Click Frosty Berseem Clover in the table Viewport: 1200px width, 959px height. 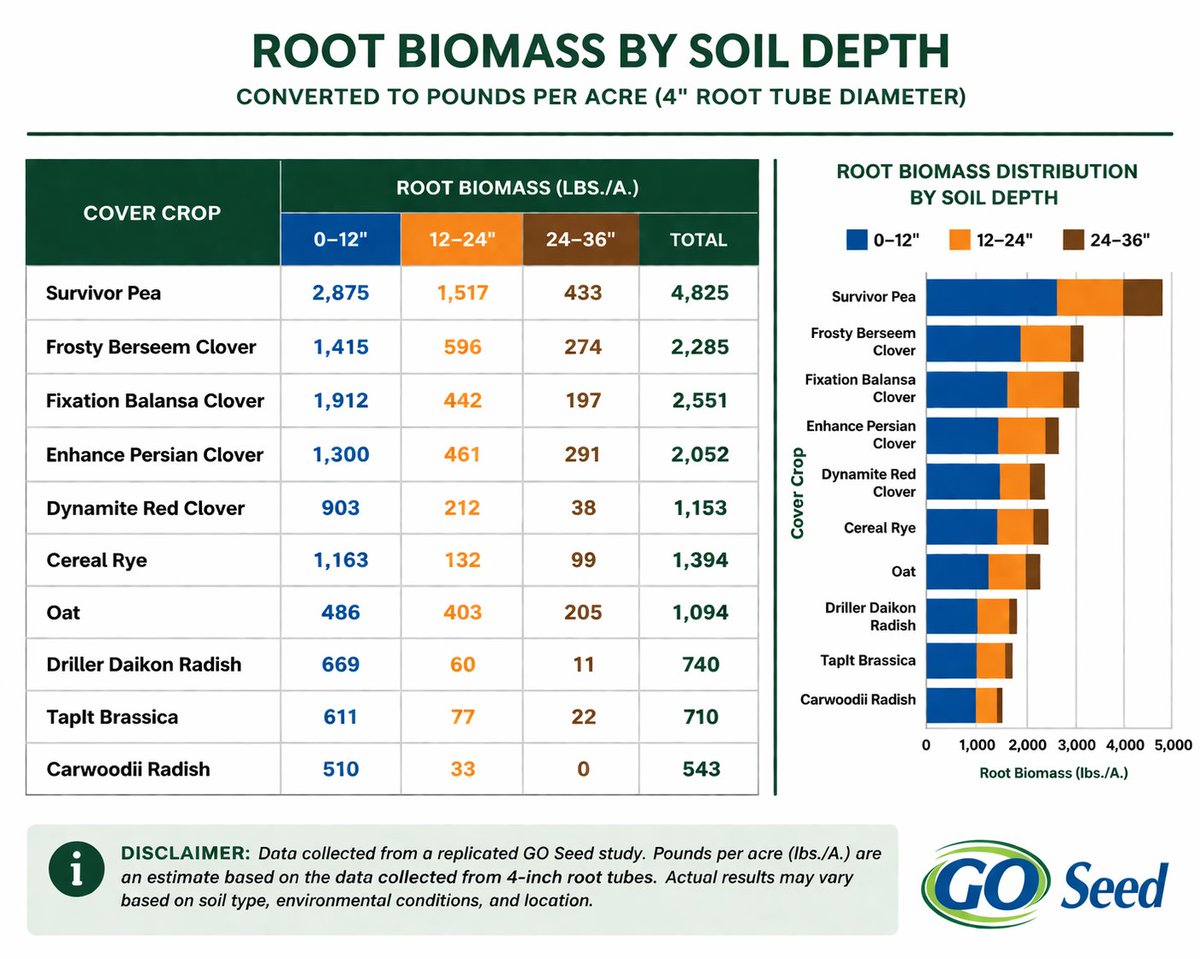click(151, 347)
